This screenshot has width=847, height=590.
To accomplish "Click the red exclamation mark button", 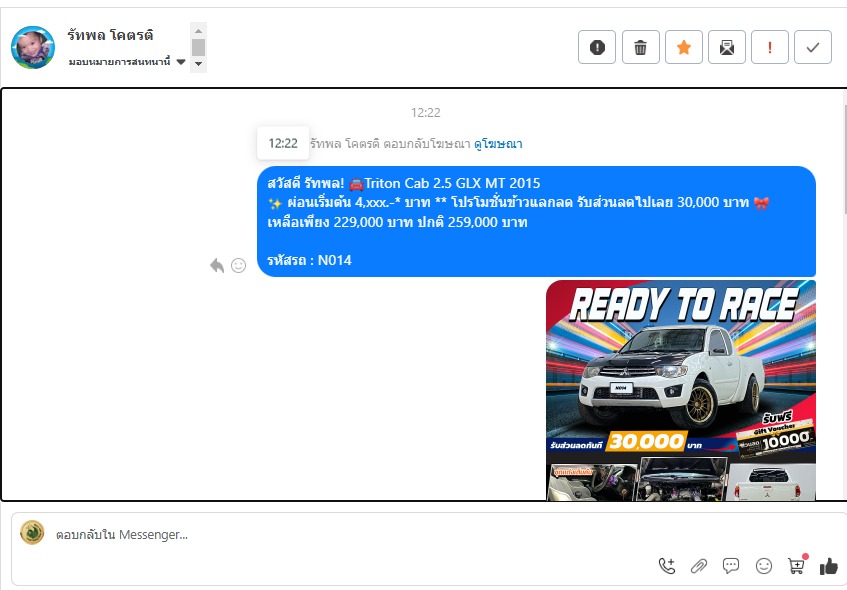I will 770,47.
